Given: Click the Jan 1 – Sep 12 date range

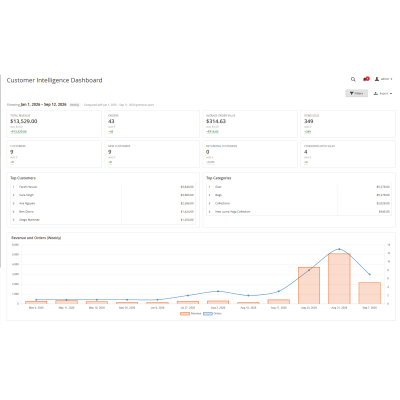Looking at the screenshot, I should tap(43, 105).
